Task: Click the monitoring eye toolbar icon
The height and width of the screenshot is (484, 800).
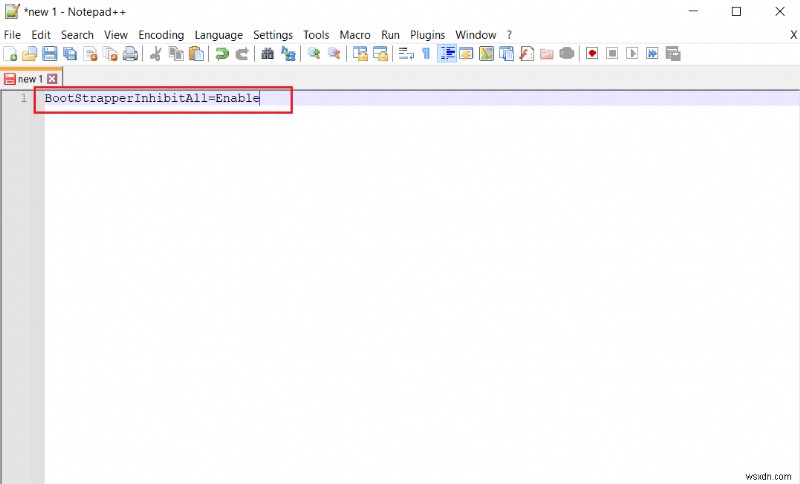Action: pos(567,54)
